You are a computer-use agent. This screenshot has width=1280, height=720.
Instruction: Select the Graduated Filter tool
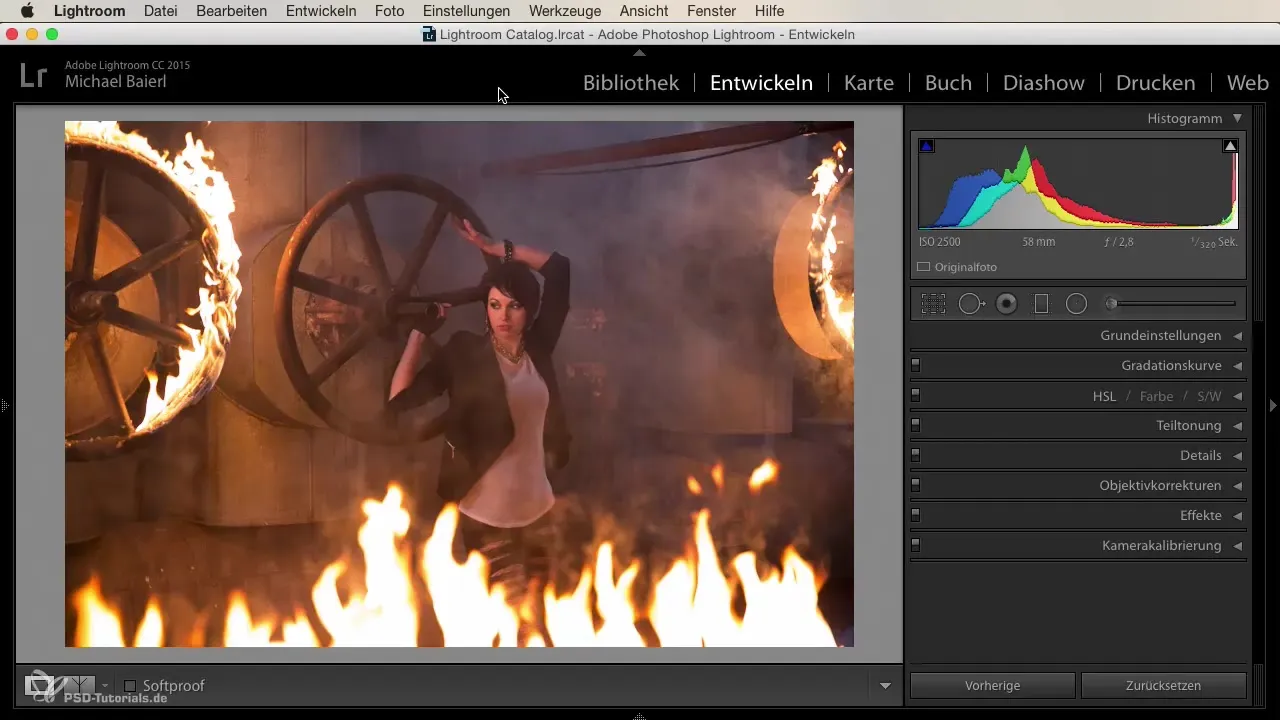[x=1041, y=304]
